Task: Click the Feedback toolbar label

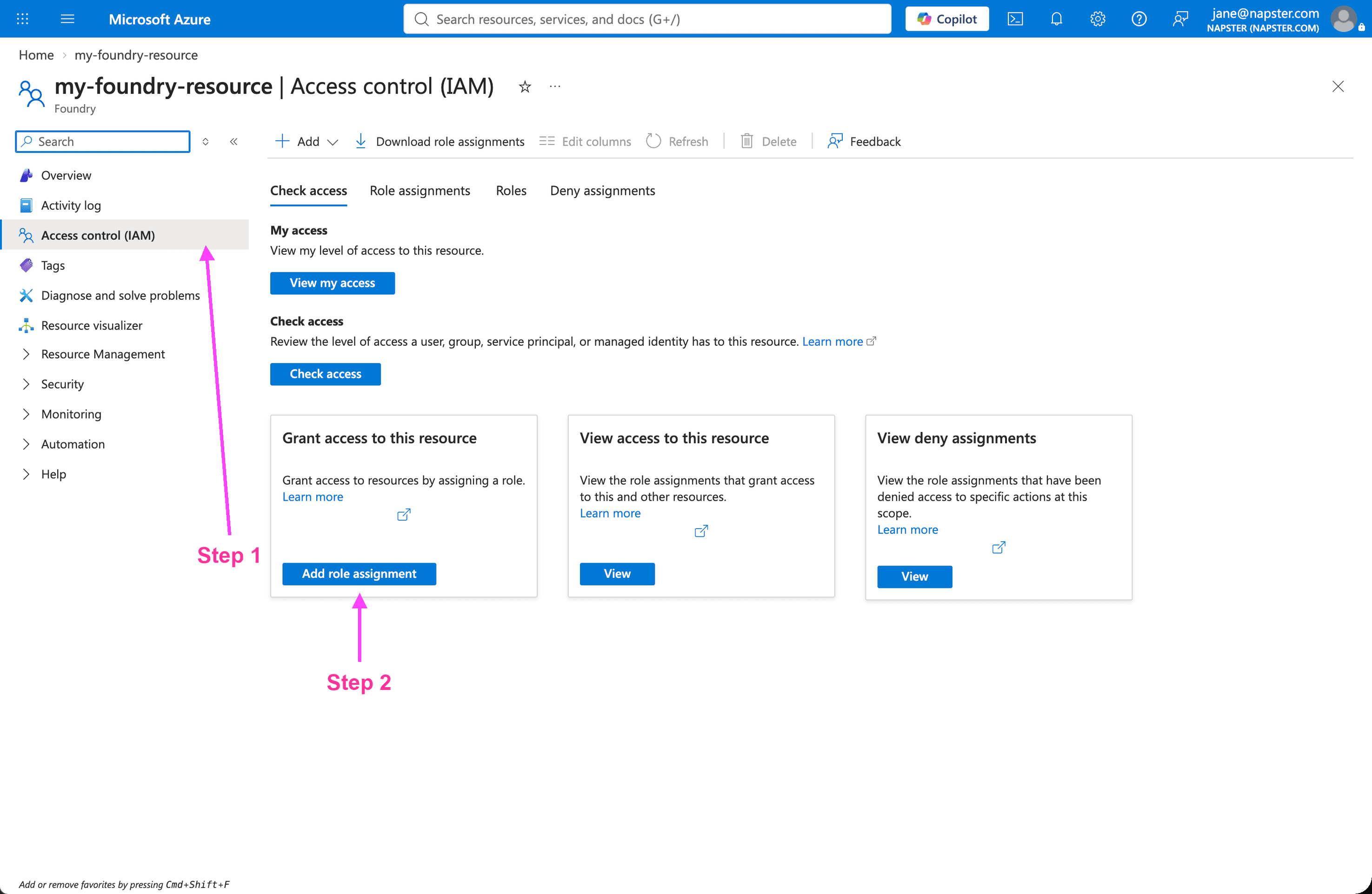Action: coord(875,141)
